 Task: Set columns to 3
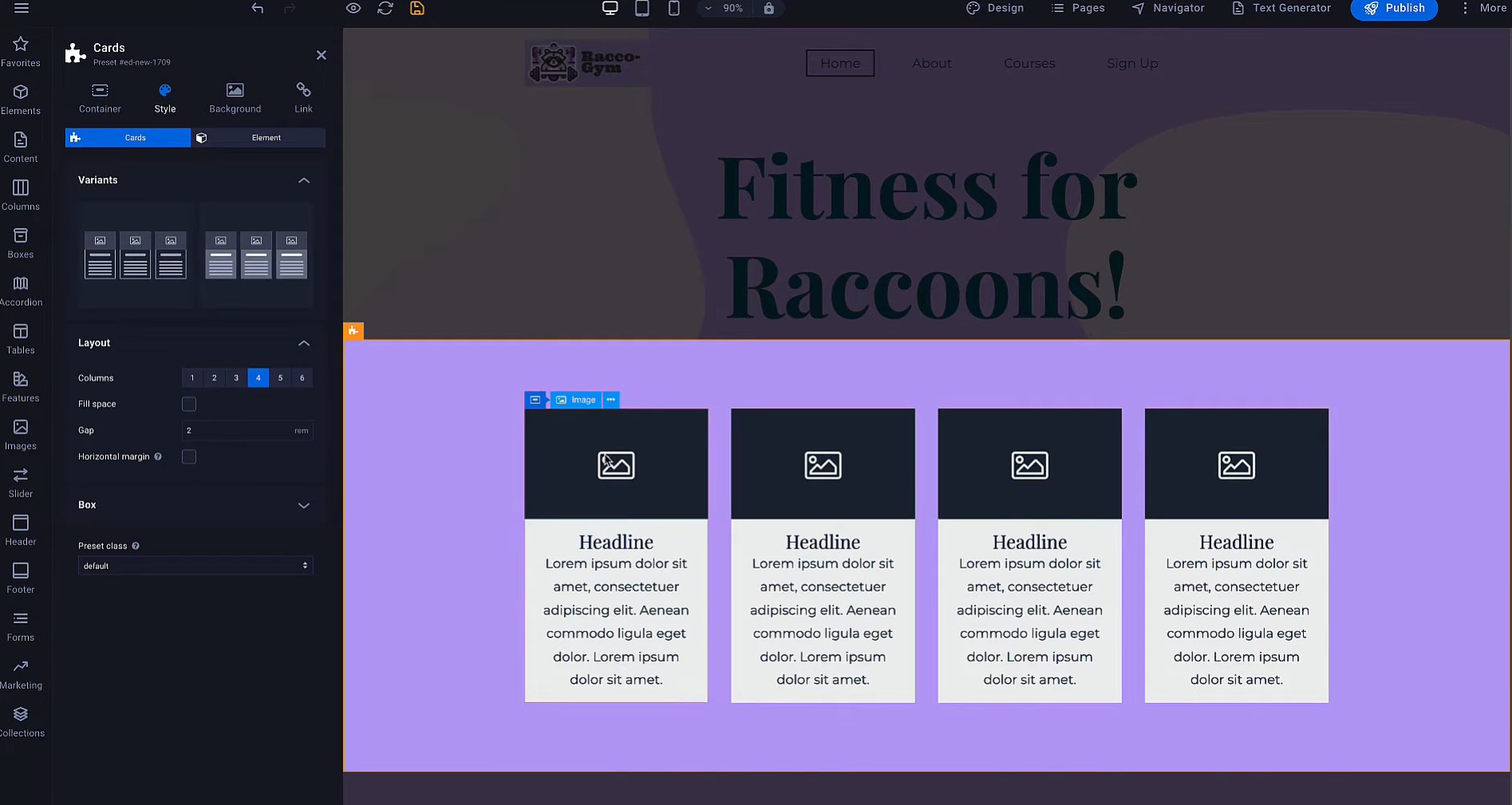[236, 378]
